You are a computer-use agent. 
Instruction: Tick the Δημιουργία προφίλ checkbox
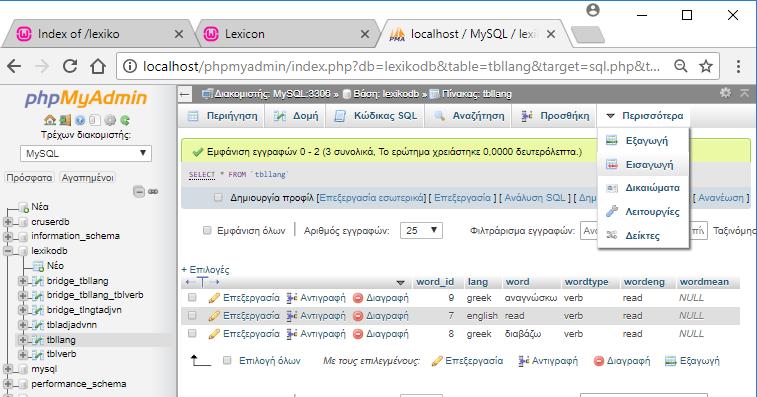[x=218, y=197]
